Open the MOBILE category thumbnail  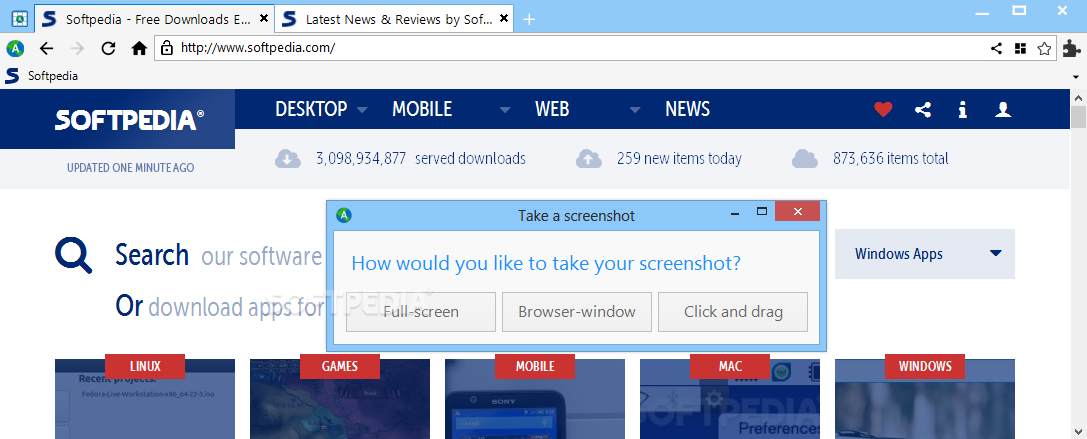534,398
